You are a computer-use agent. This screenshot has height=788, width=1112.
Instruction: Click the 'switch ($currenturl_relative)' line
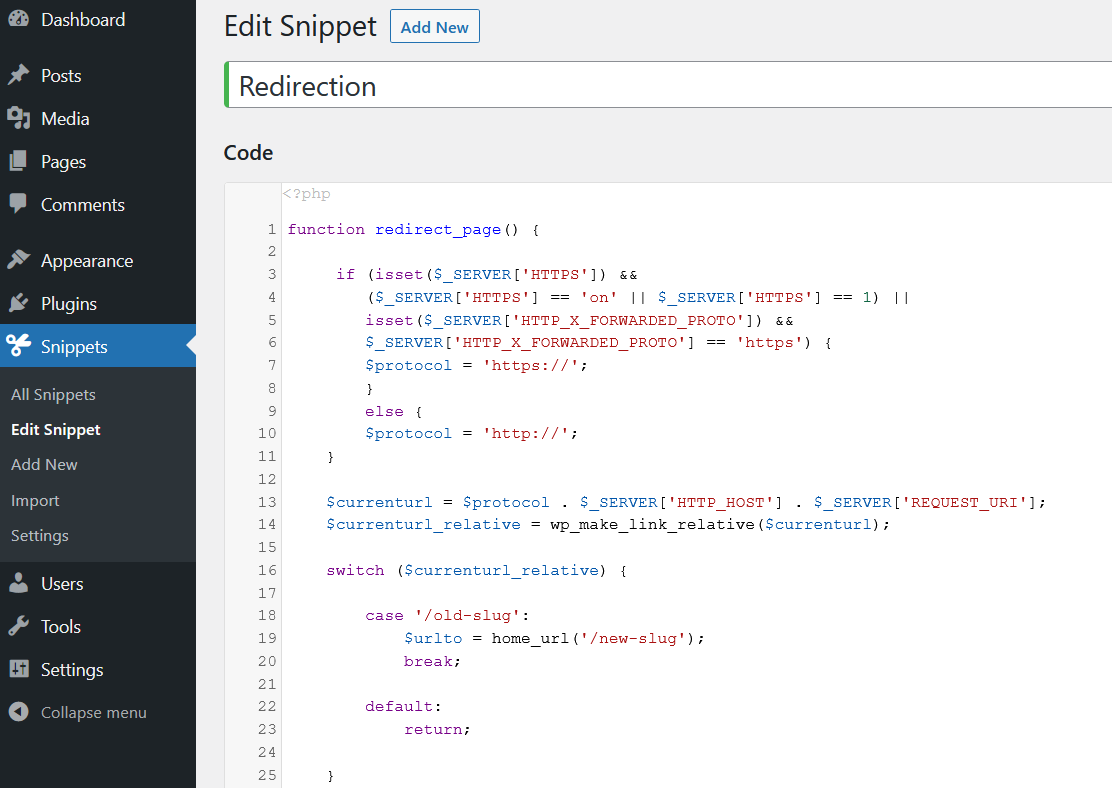[477, 570]
